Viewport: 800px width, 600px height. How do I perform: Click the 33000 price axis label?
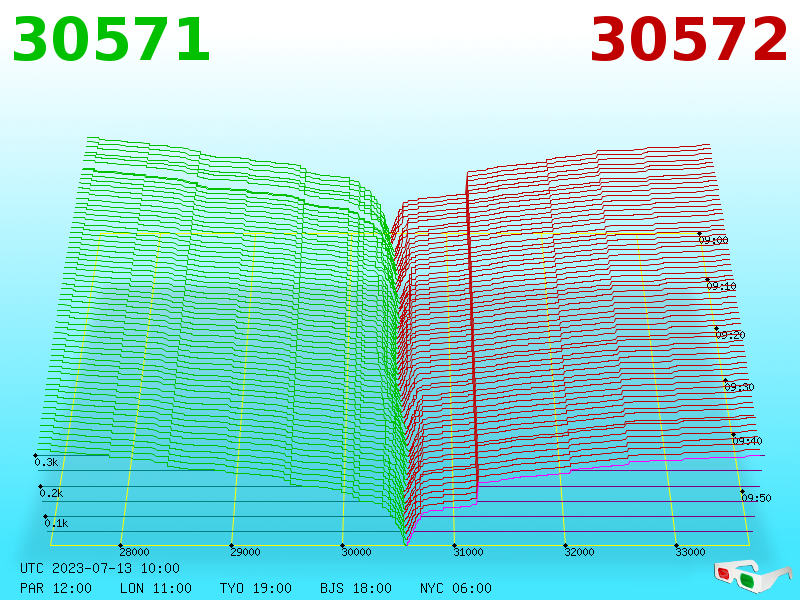[x=690, y=552]
